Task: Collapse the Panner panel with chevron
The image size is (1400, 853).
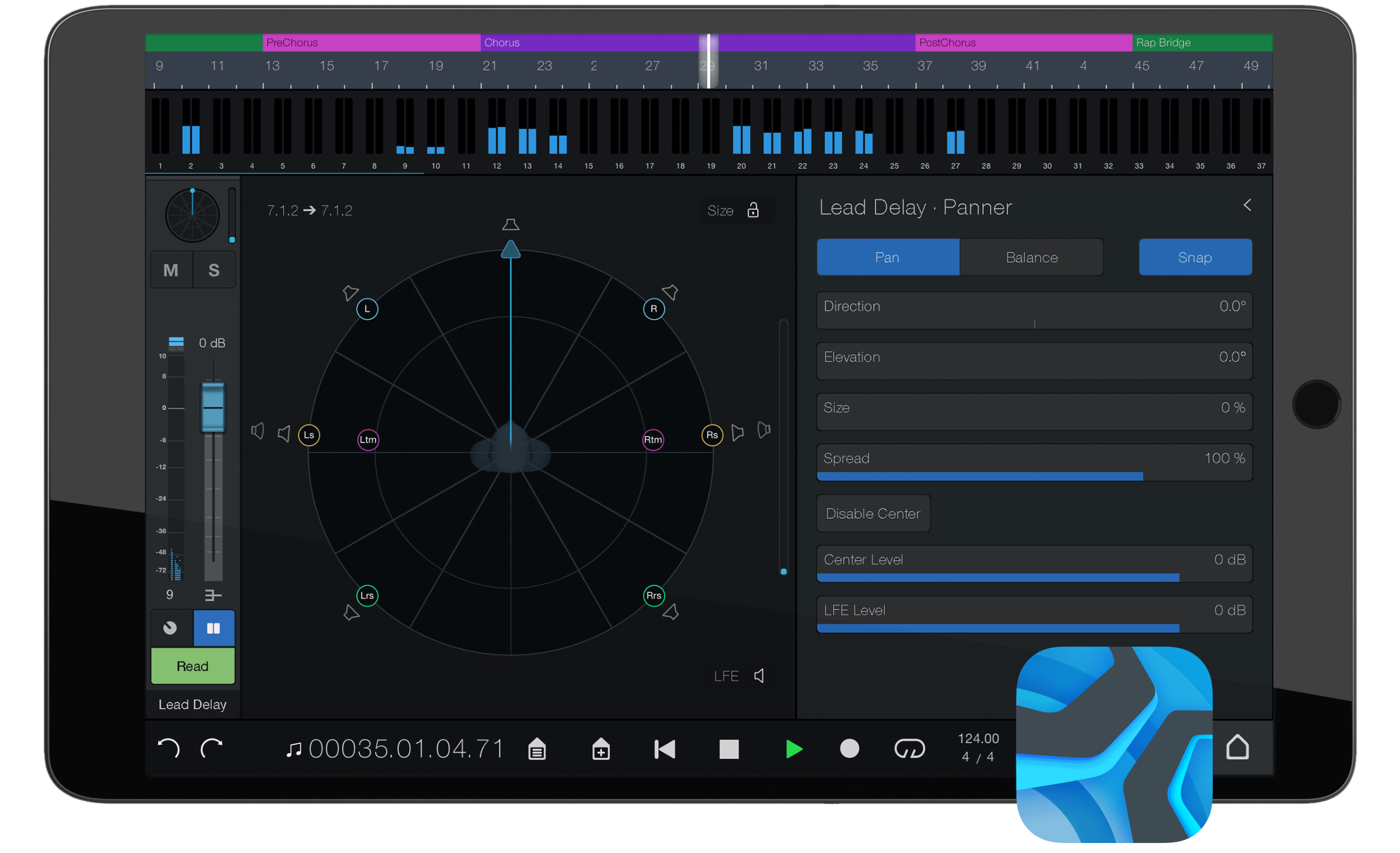Action: (1246, 205)
